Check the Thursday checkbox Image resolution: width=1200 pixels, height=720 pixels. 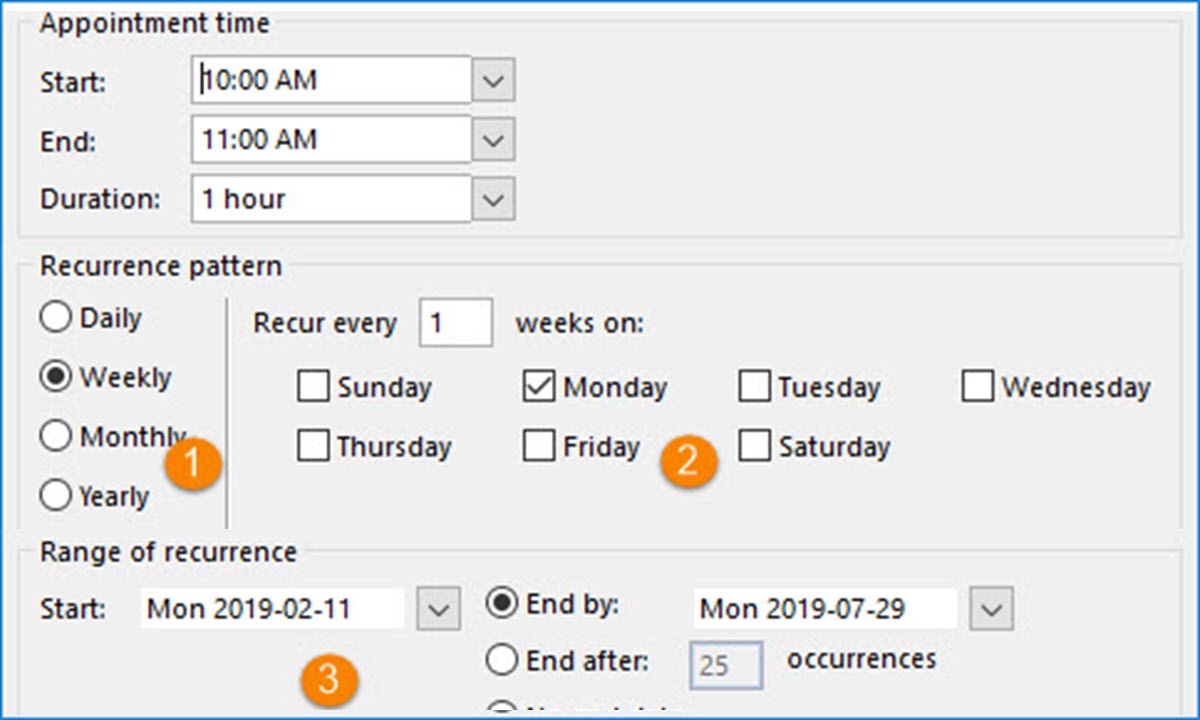[x=314, y=446]
